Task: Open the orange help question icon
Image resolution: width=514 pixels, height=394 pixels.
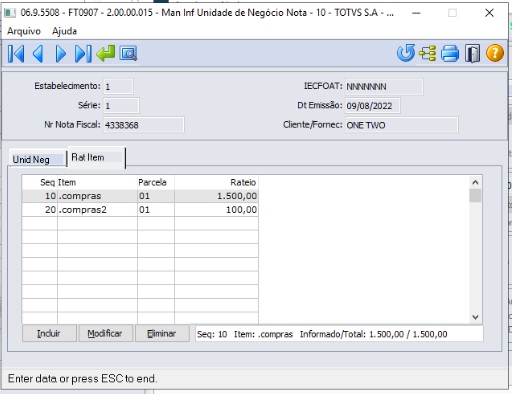Action: pyautogui.click(x=495, y=53)
